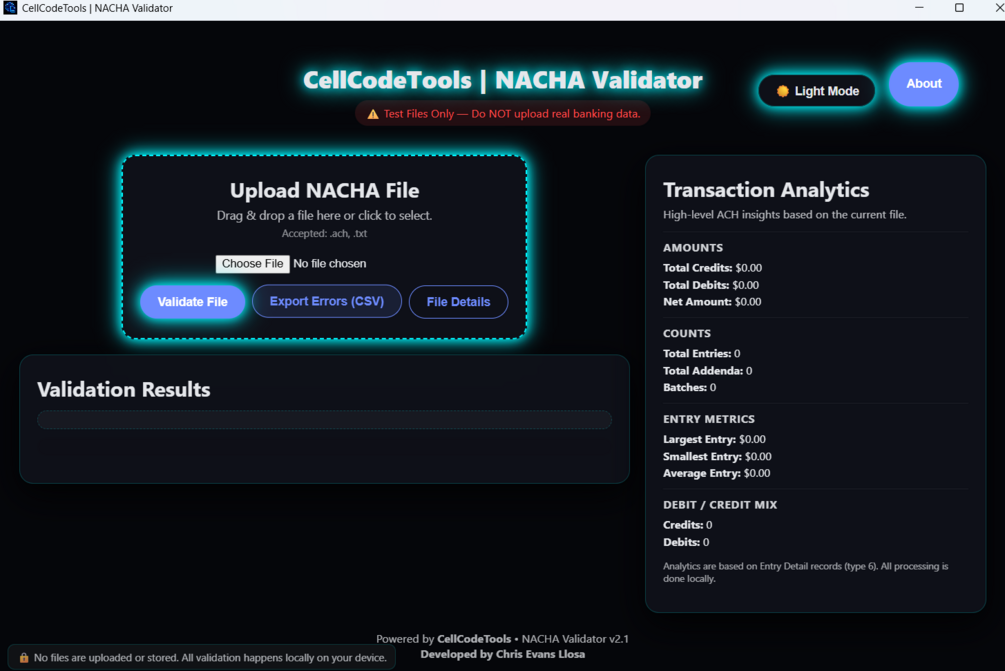Click the warning triangle icon in banner
The width and height of the screenshot is (1005, 671).
click(x=372, y=114)
